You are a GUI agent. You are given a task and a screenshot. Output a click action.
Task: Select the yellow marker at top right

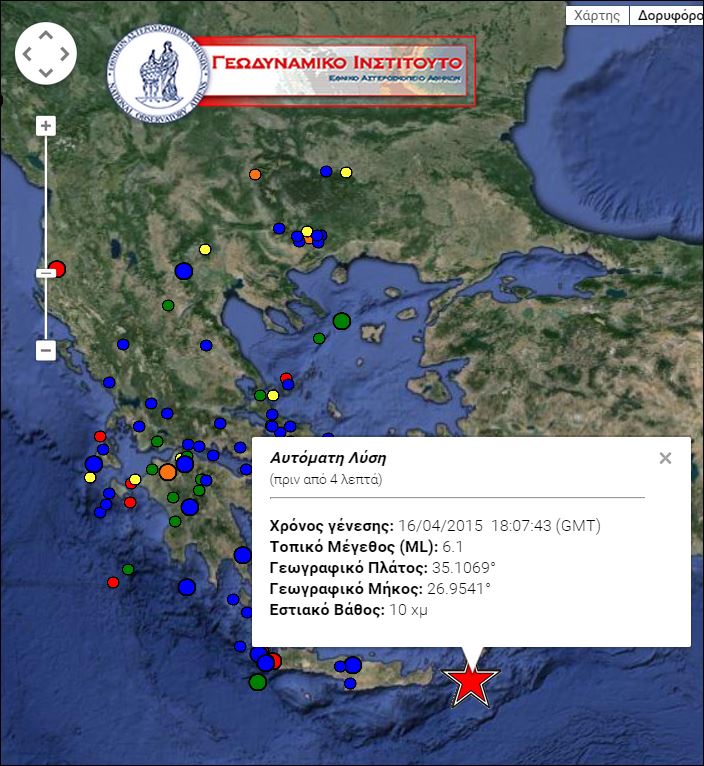[346, 172]
